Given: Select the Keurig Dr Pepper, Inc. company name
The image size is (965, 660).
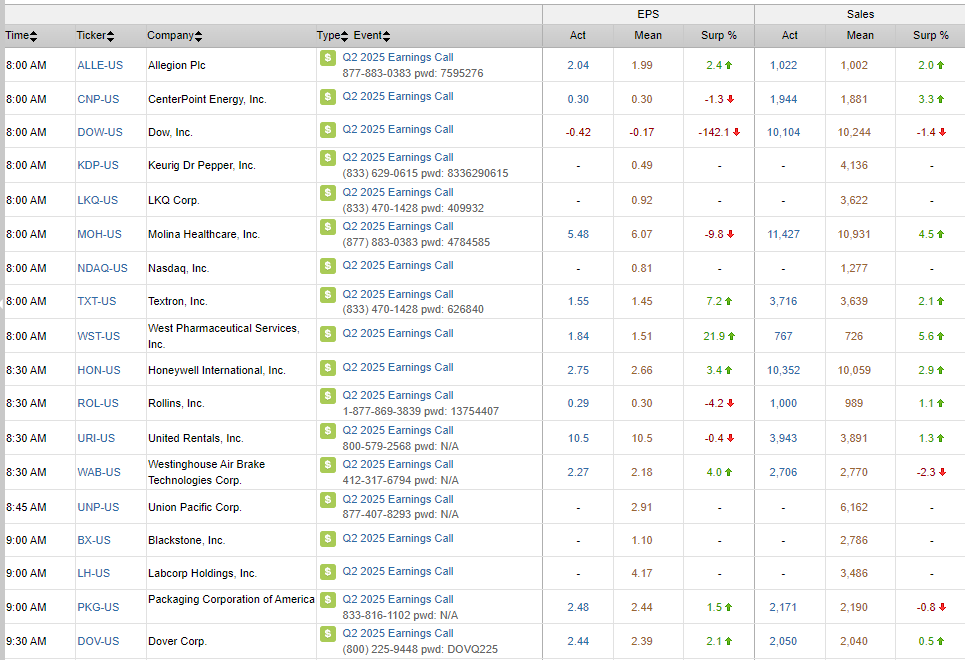Looking at the screenshot, I should pos(201,166).
